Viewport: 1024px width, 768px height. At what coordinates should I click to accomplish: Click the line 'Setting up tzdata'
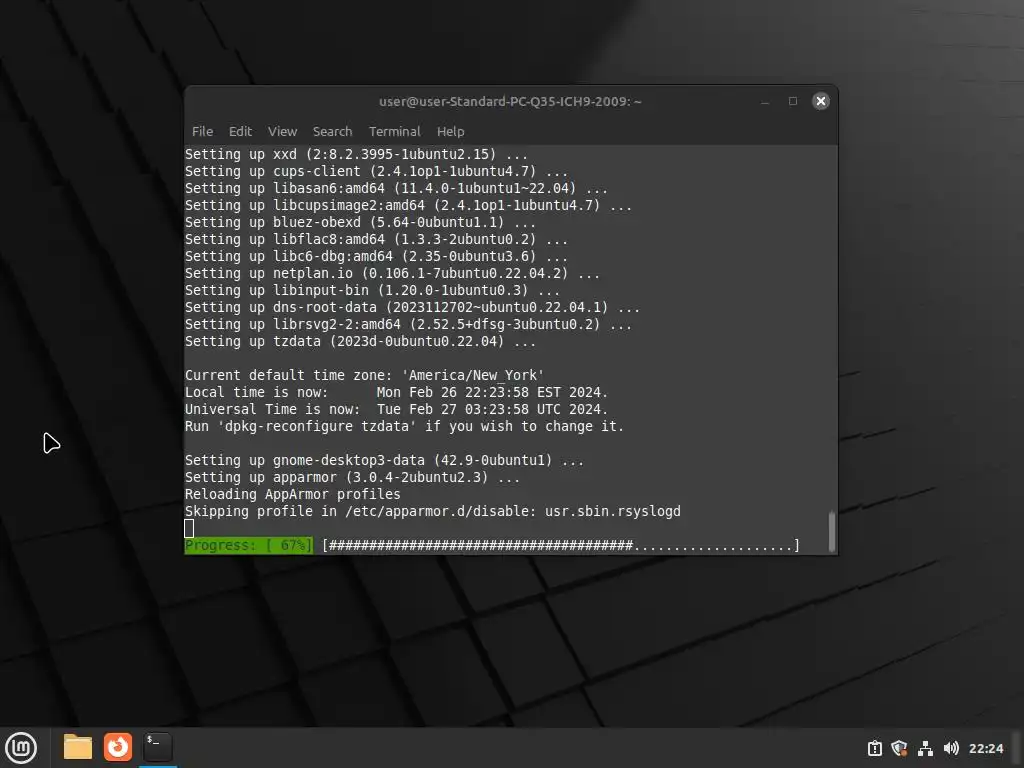tap(360, 342)
